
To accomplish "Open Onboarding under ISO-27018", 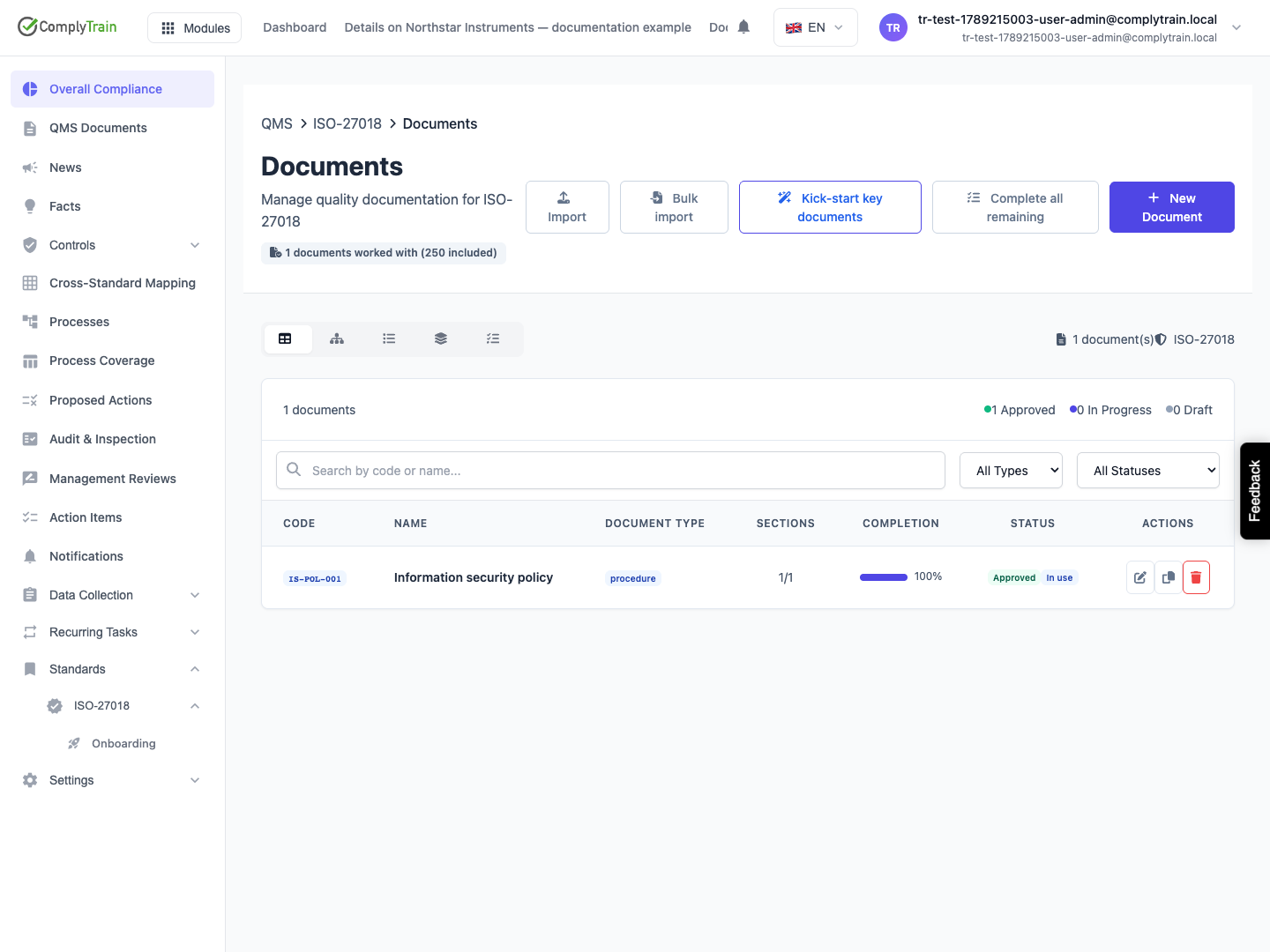I will coord(123,743).
